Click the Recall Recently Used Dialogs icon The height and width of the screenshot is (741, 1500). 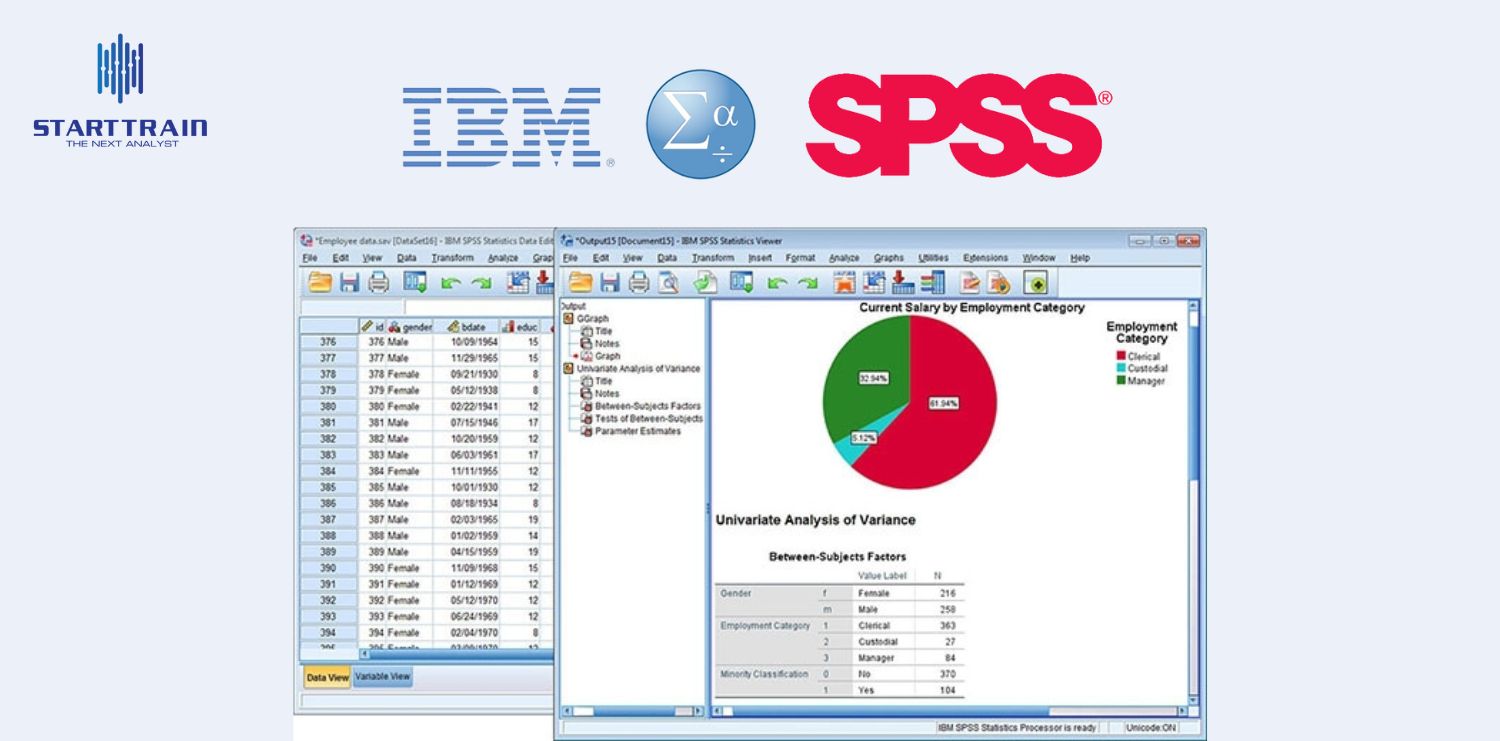[x=740, y=283]
